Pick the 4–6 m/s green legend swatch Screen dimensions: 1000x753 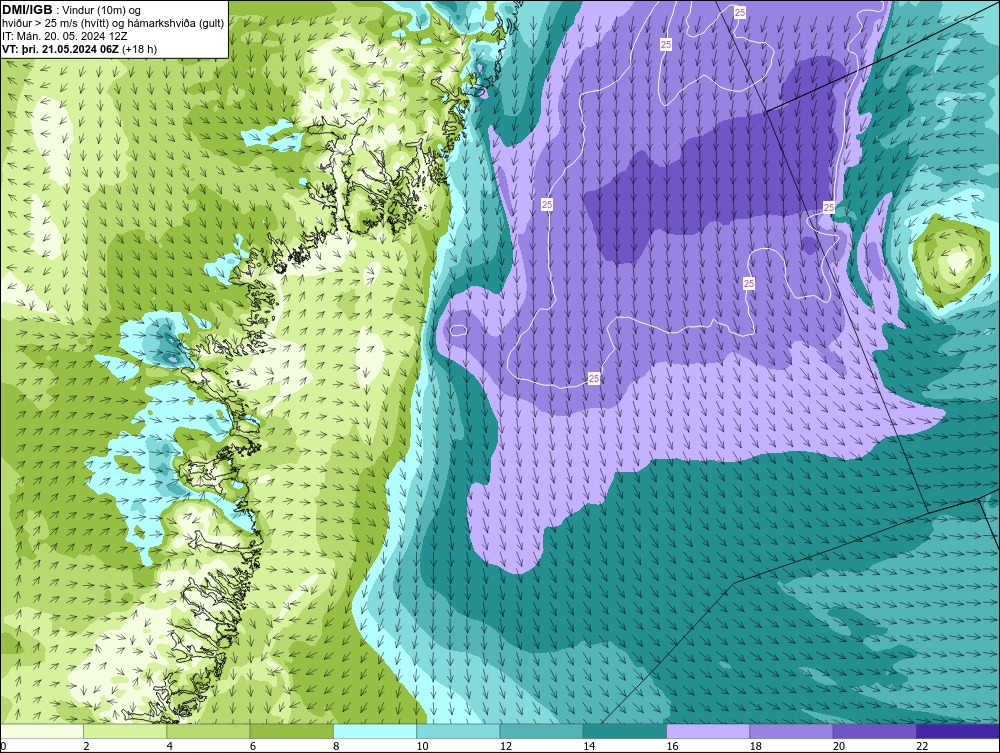point(209,731)
